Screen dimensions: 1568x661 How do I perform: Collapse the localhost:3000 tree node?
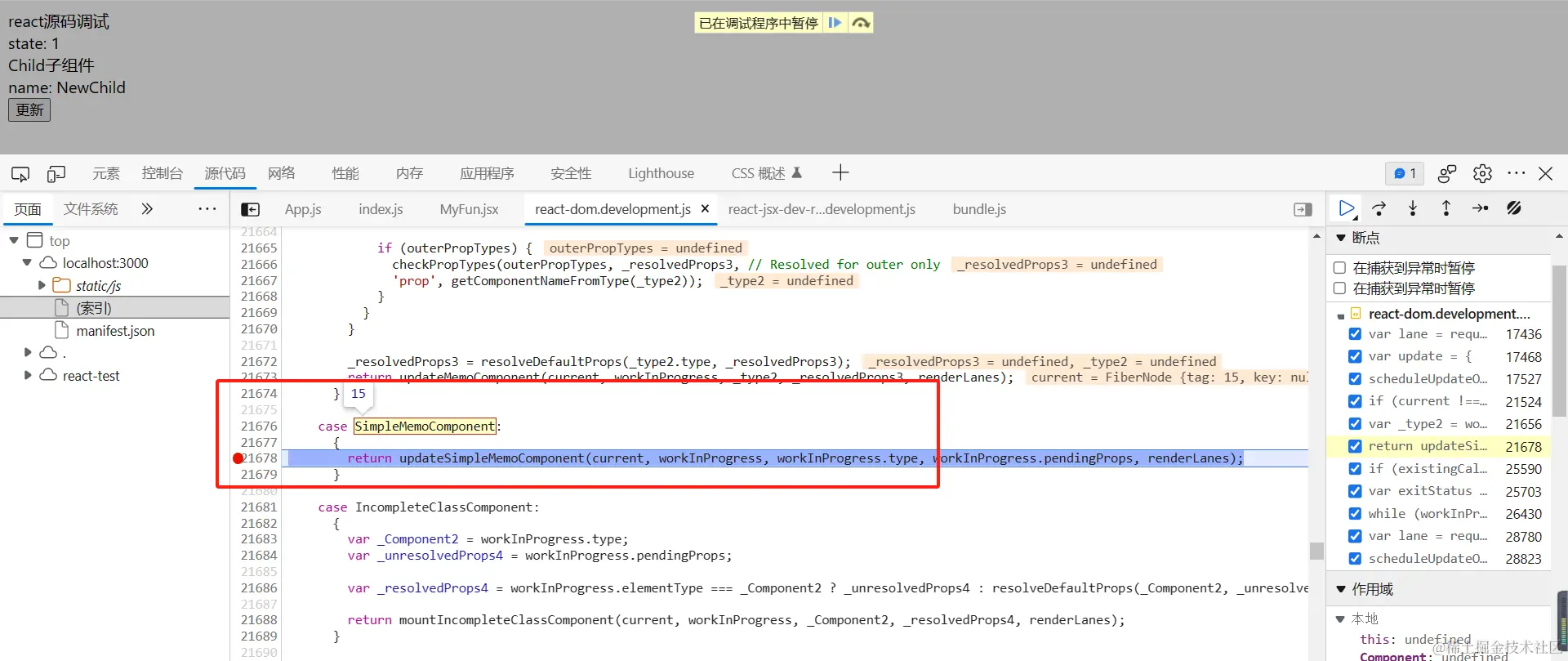tap(27, 262)
